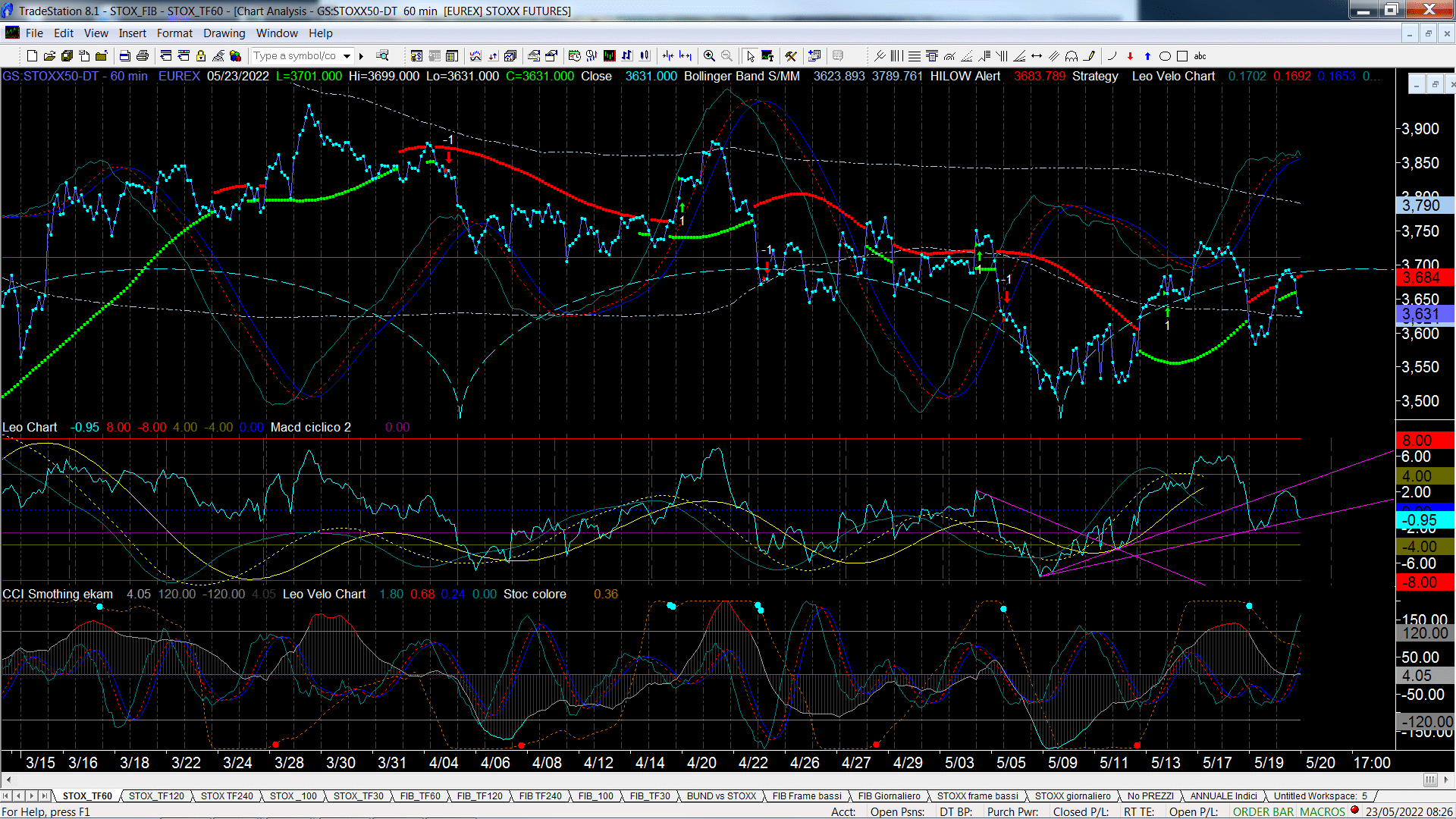Select the parallel lines drawing tool

click(1054, 56)
